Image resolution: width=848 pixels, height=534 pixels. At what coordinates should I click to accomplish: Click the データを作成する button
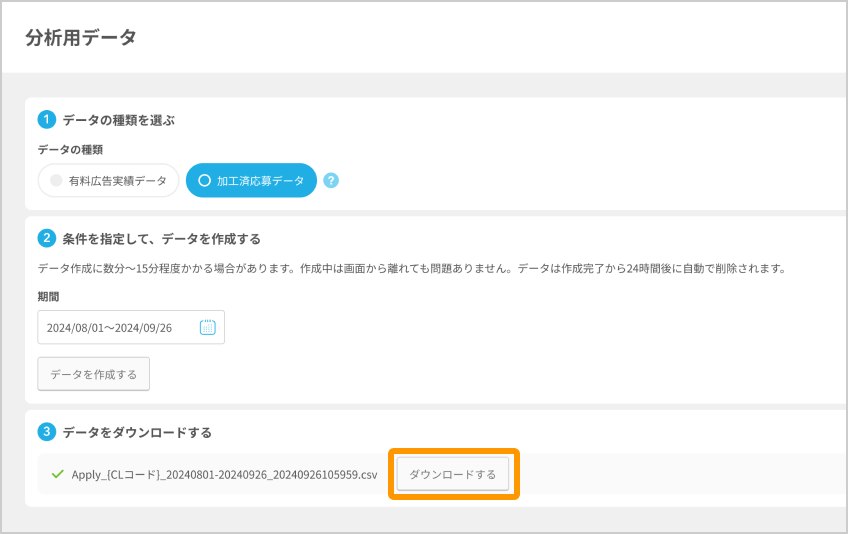tap(94, 374)
